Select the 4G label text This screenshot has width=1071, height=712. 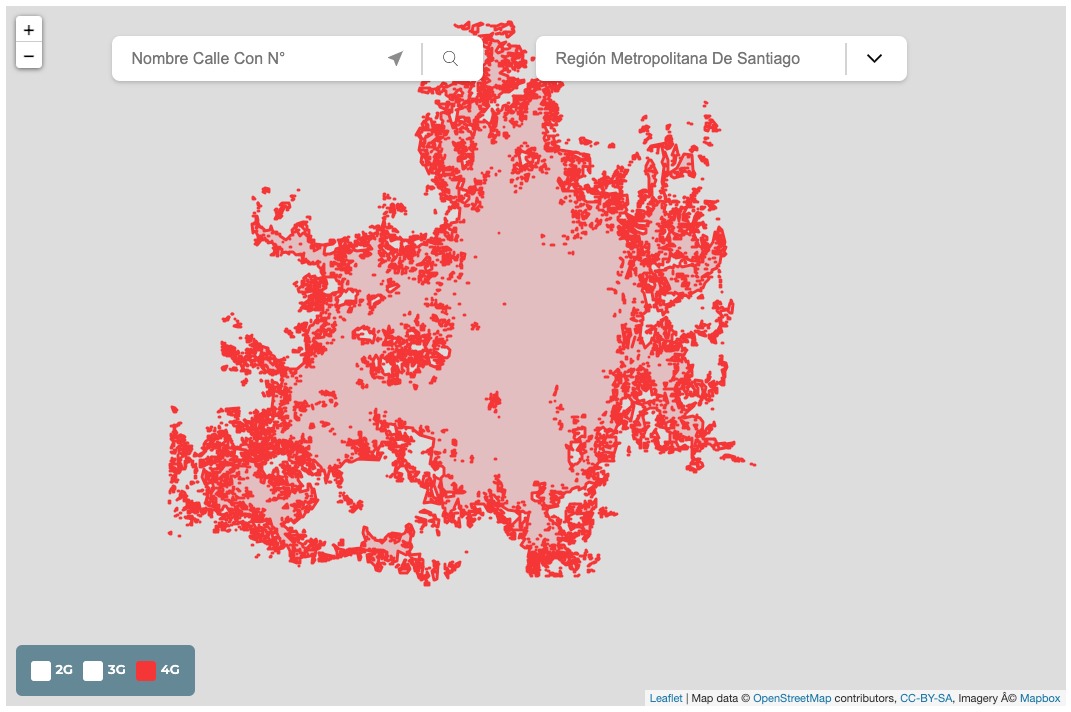[x=169, y=670]
